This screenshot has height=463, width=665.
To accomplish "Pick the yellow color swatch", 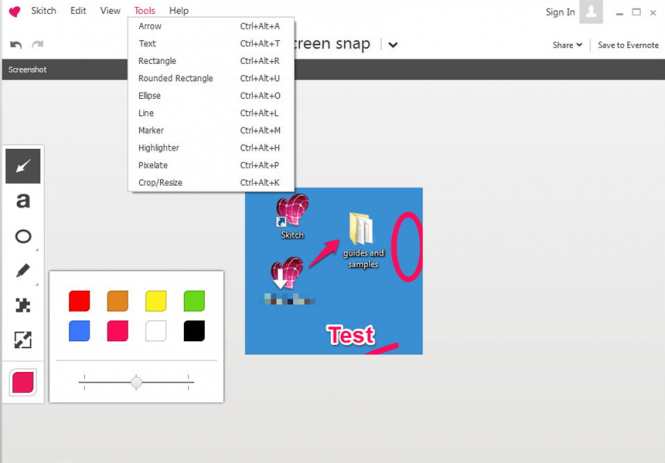I will pyautogui.click(x=156, y=301).
